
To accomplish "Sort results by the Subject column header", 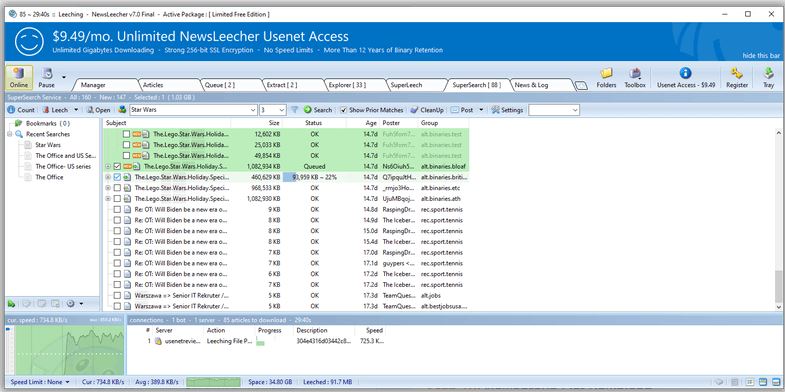I will 167,123.
